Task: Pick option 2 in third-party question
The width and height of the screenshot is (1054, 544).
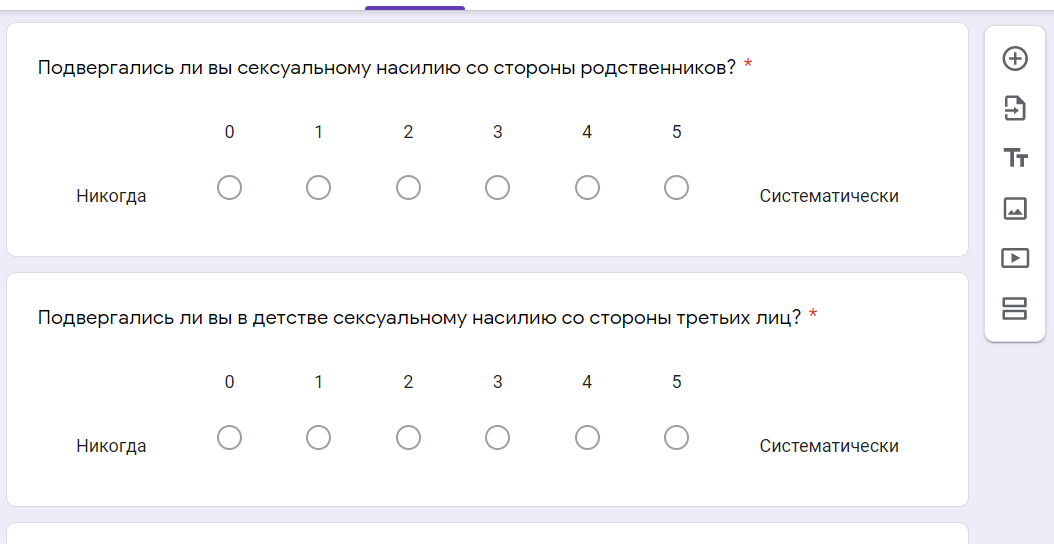Action: click(x=408, y=438)
